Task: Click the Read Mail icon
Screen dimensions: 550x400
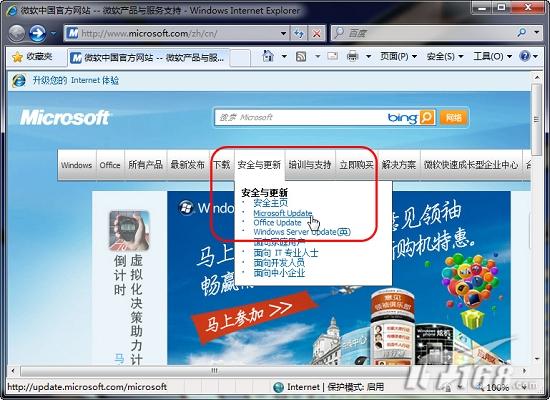Action: click(x=332, y=56)
